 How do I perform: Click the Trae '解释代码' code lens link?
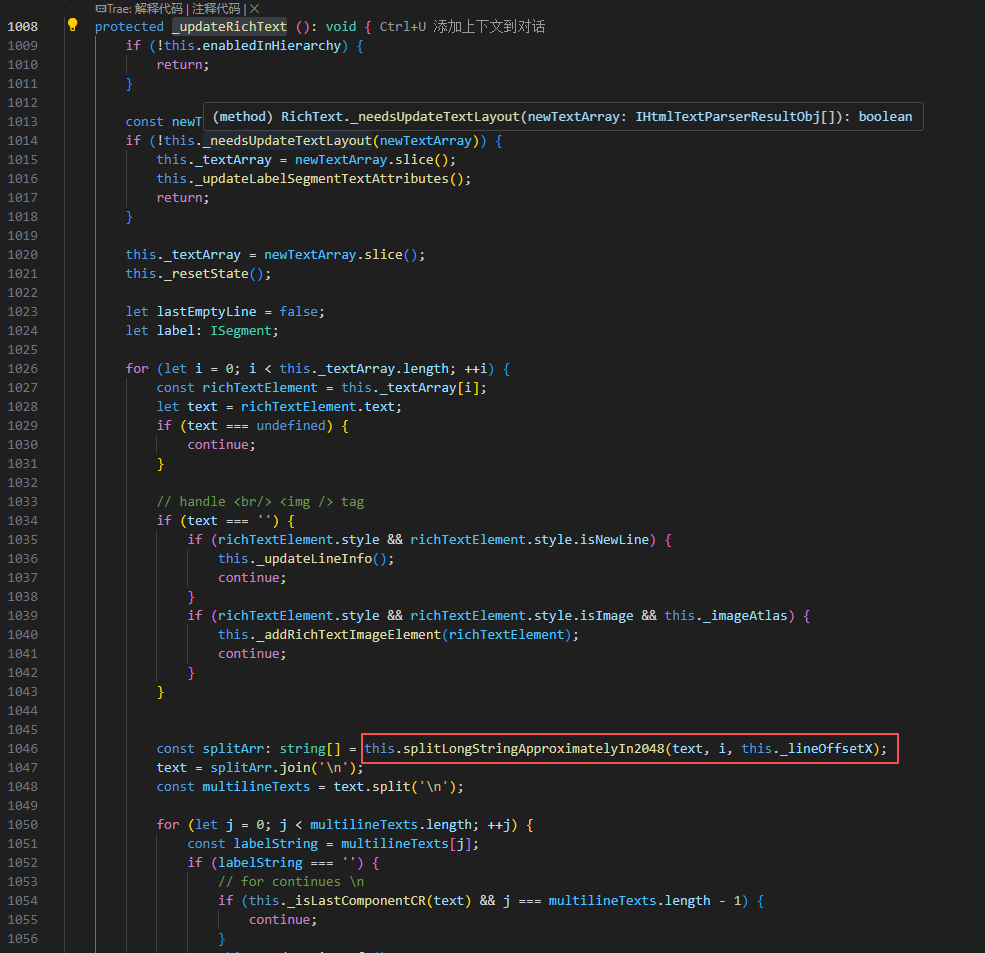158,9
